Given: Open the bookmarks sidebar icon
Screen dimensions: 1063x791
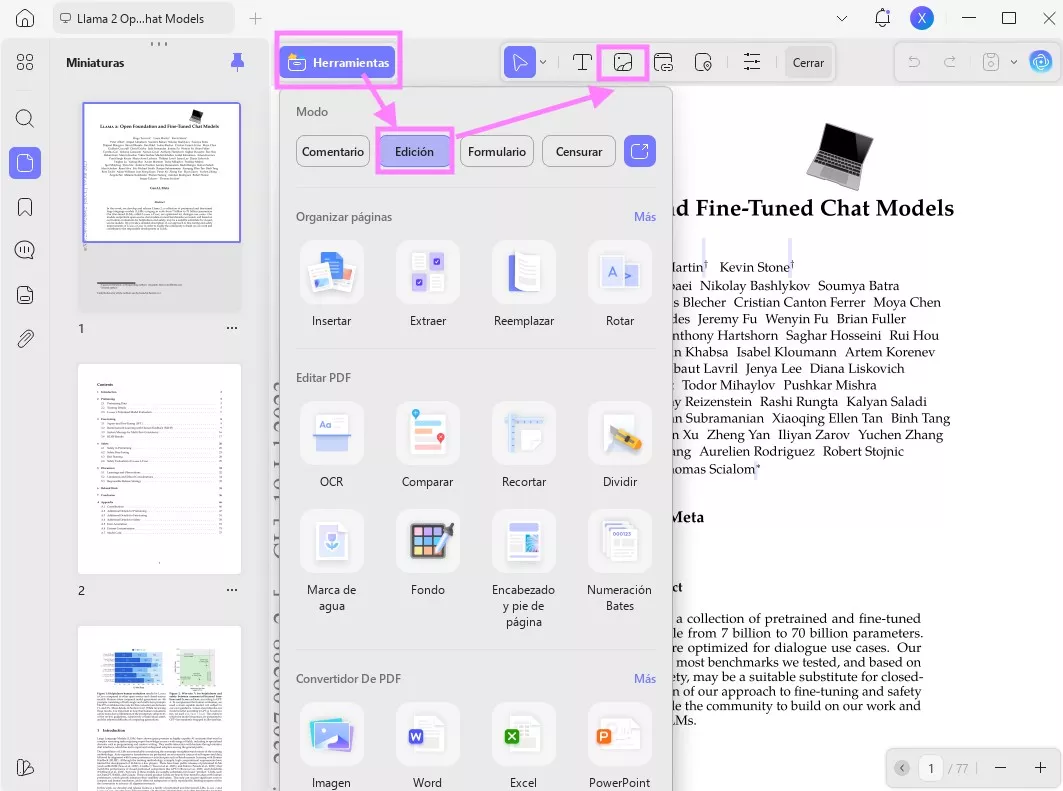Looking at the screenshot, I should pos(25,207).
